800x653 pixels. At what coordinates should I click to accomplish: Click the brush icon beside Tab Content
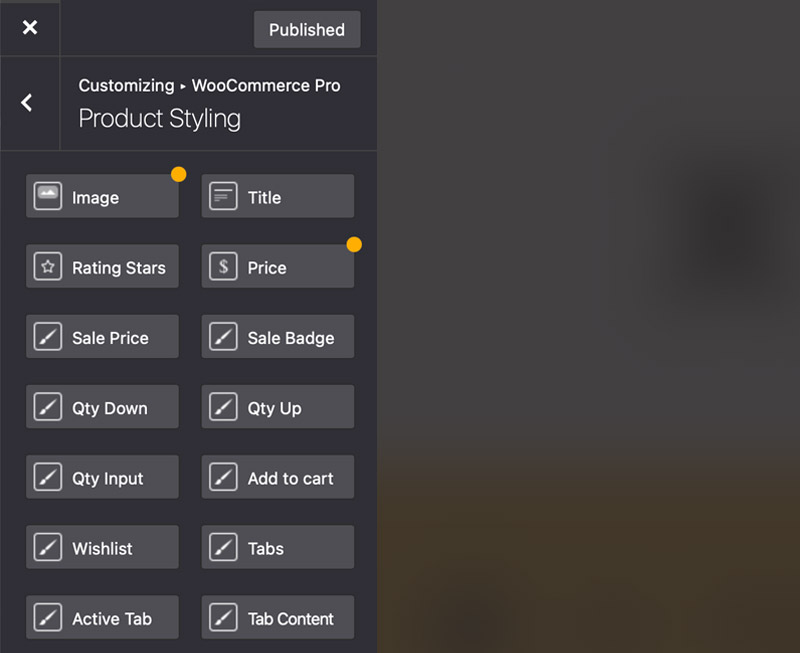(223, 618)
